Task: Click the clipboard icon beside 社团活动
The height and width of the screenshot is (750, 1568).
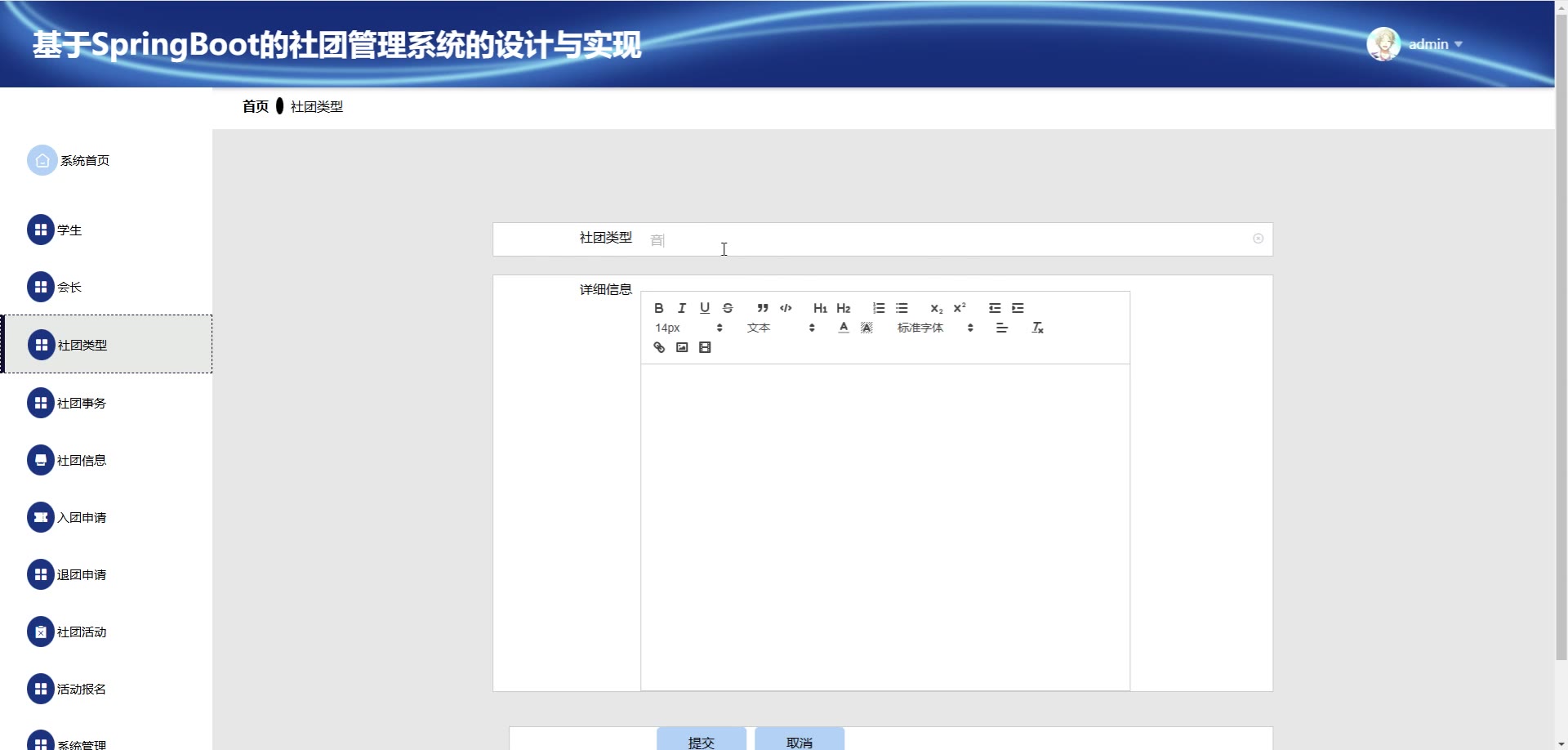Action: (x=41, y=631)
